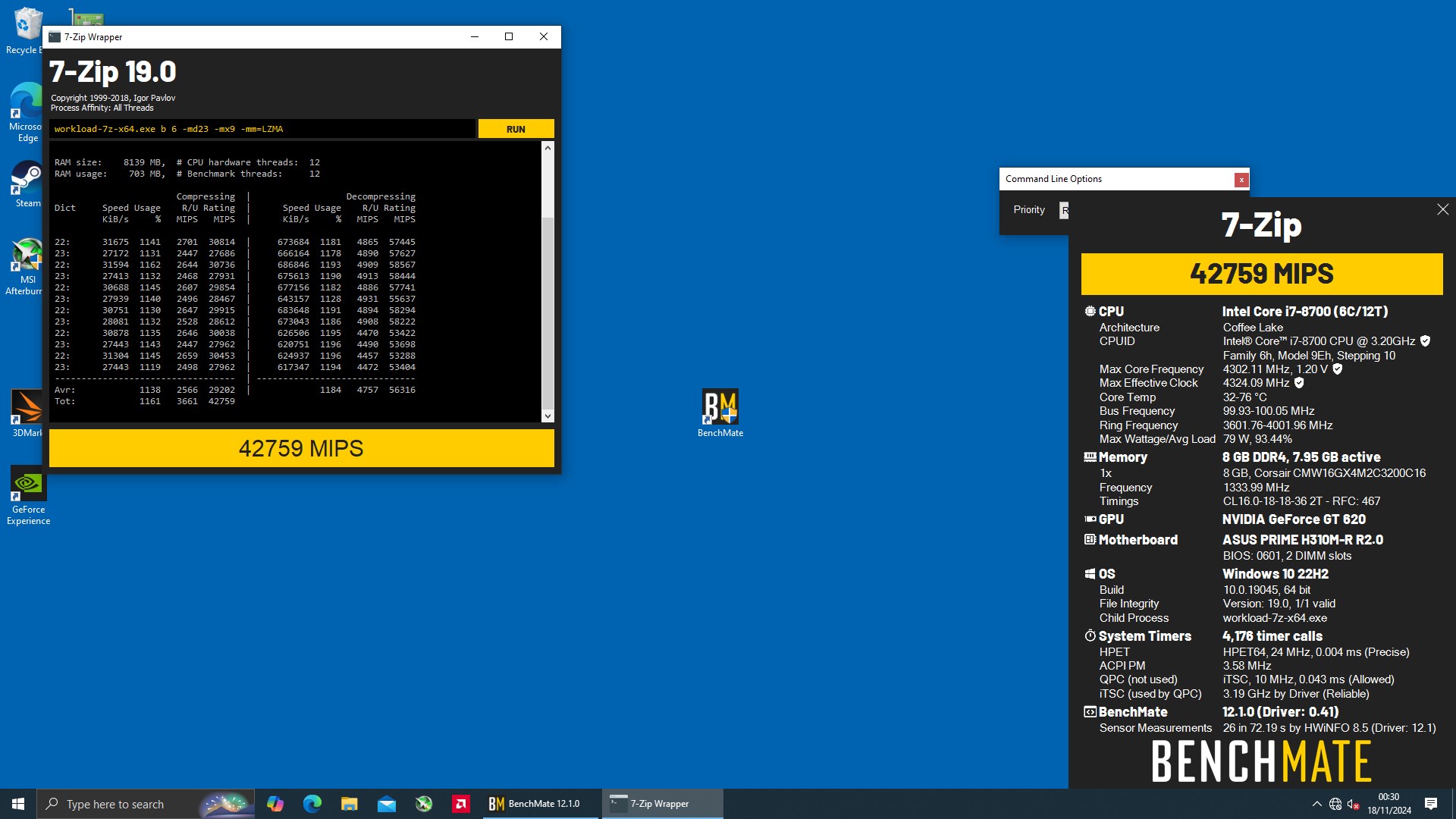Close the BenchMate result panel with X
This screenshot has height=819, width=1456.
pyautogui.click(x=1442, y=209)
